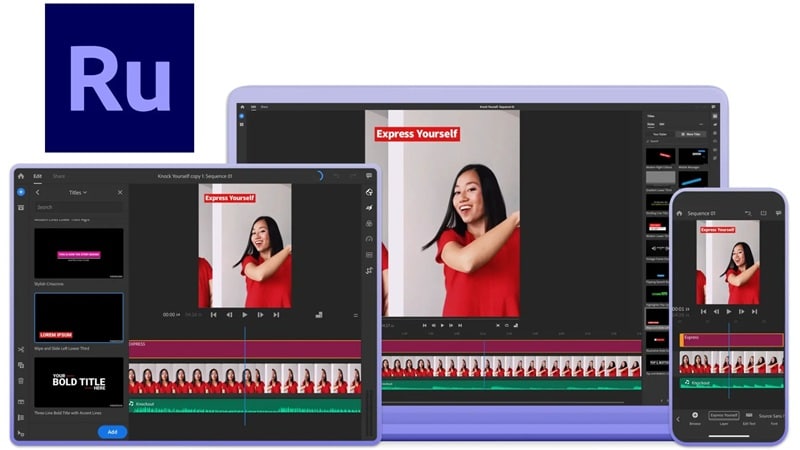Viewport: 800px width, 450px height.
Task: Open the options menu icon right of tablet playback
Action: tap(356, 315)
